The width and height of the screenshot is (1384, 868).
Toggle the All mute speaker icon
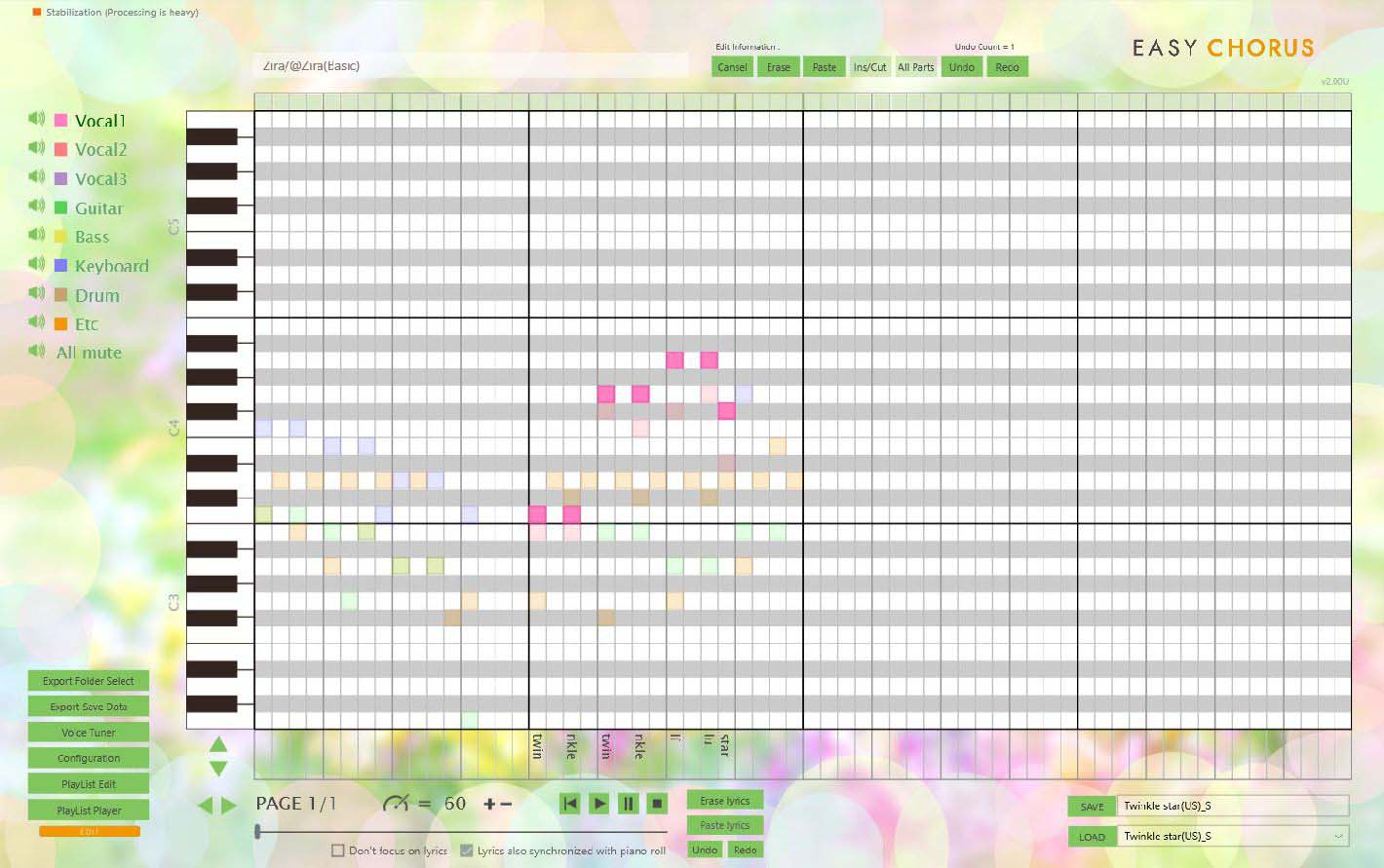coord(36,350)
